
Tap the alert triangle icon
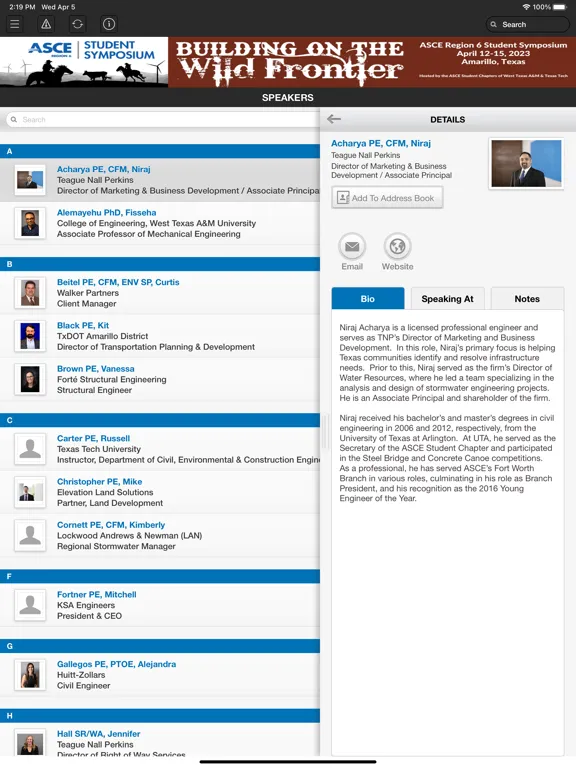46,24
